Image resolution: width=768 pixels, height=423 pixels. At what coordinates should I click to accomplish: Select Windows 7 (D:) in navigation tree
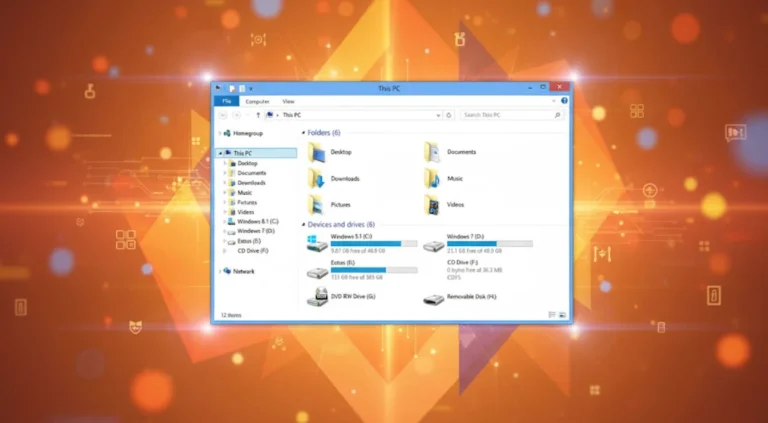pos(256,231)
